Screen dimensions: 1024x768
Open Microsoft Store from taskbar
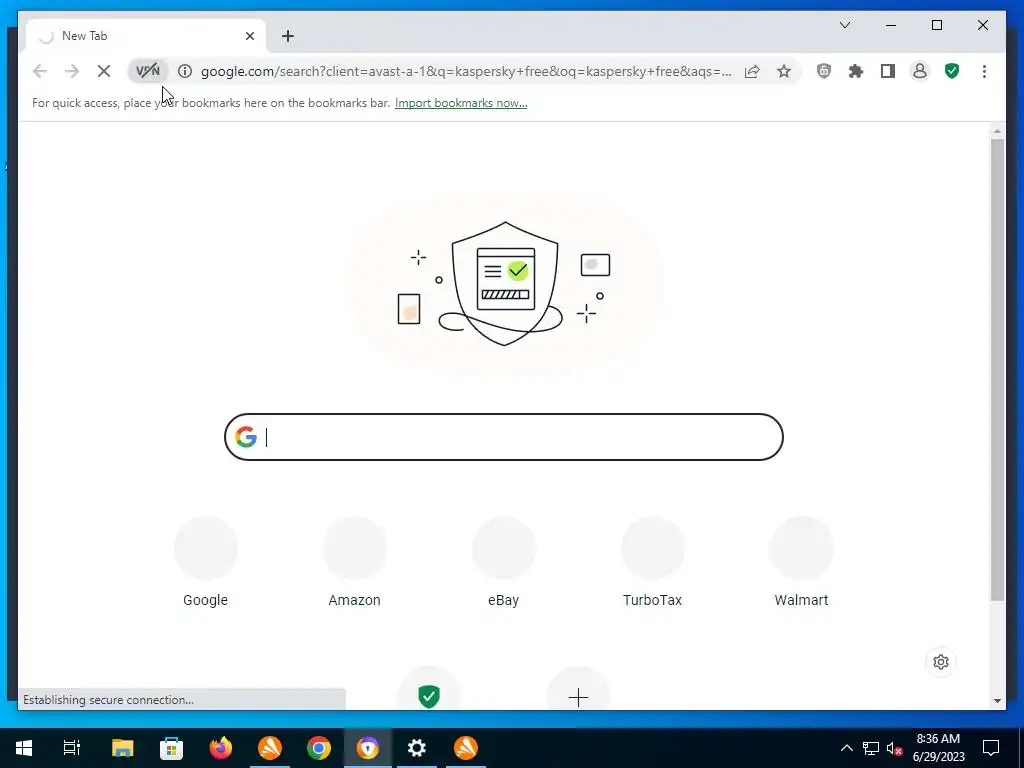[171, 748]
